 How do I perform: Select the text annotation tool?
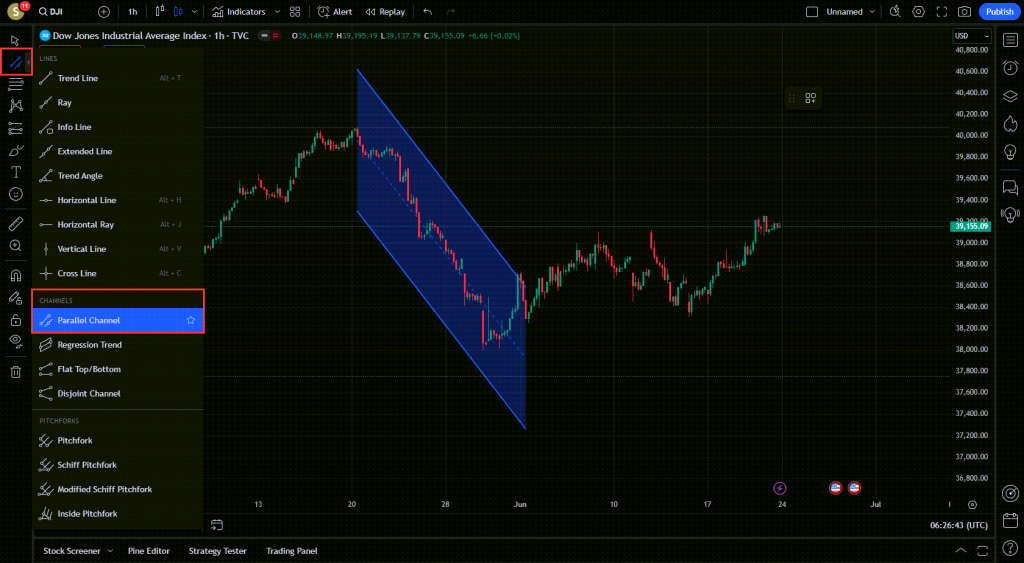(x=16, y=172)
